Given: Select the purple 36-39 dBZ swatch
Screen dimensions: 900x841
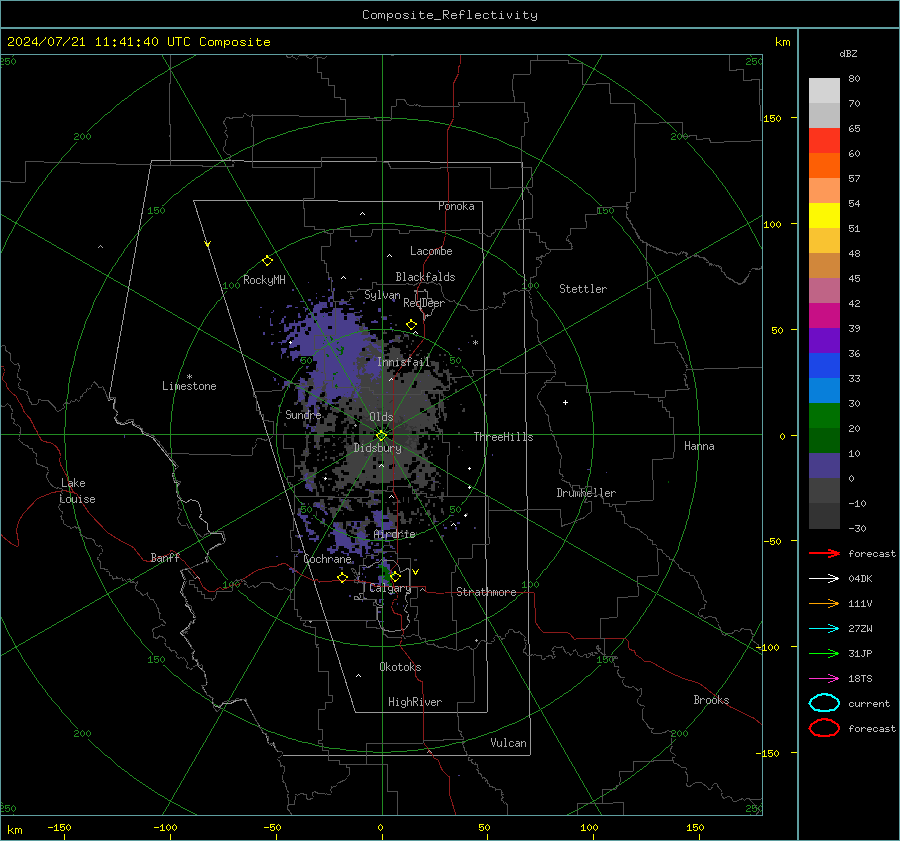Looking at the screenshot, I should pyautogui.click(x=824, y=340).
